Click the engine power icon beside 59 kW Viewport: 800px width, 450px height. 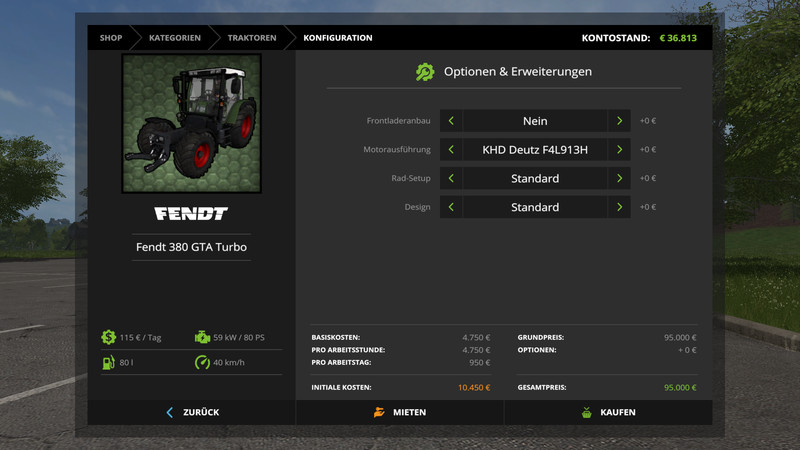click(202, 337)
